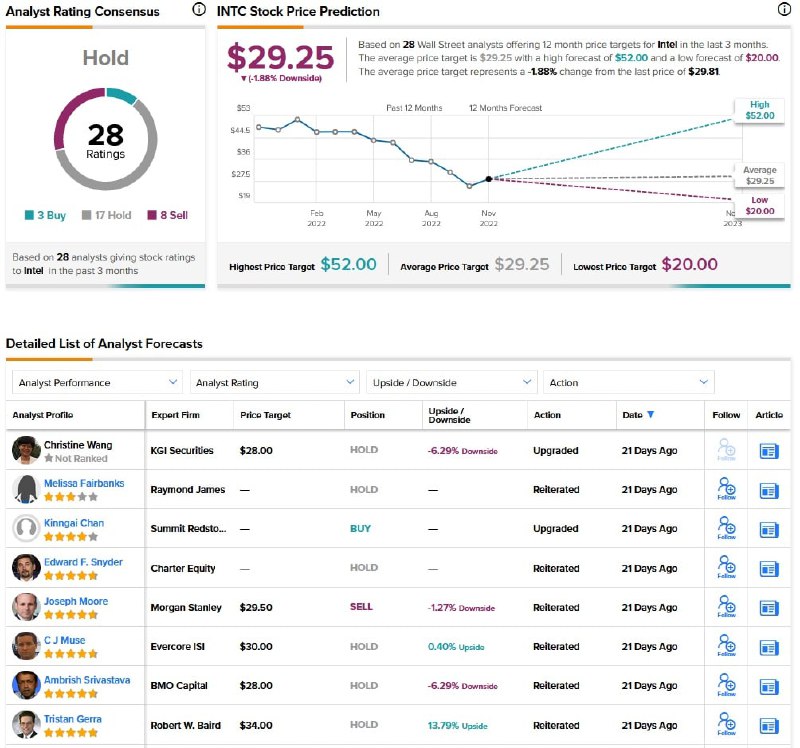
Task: Click the 3 Buy legend swatch
Action: pyautogui.click(x=29, y=215)
